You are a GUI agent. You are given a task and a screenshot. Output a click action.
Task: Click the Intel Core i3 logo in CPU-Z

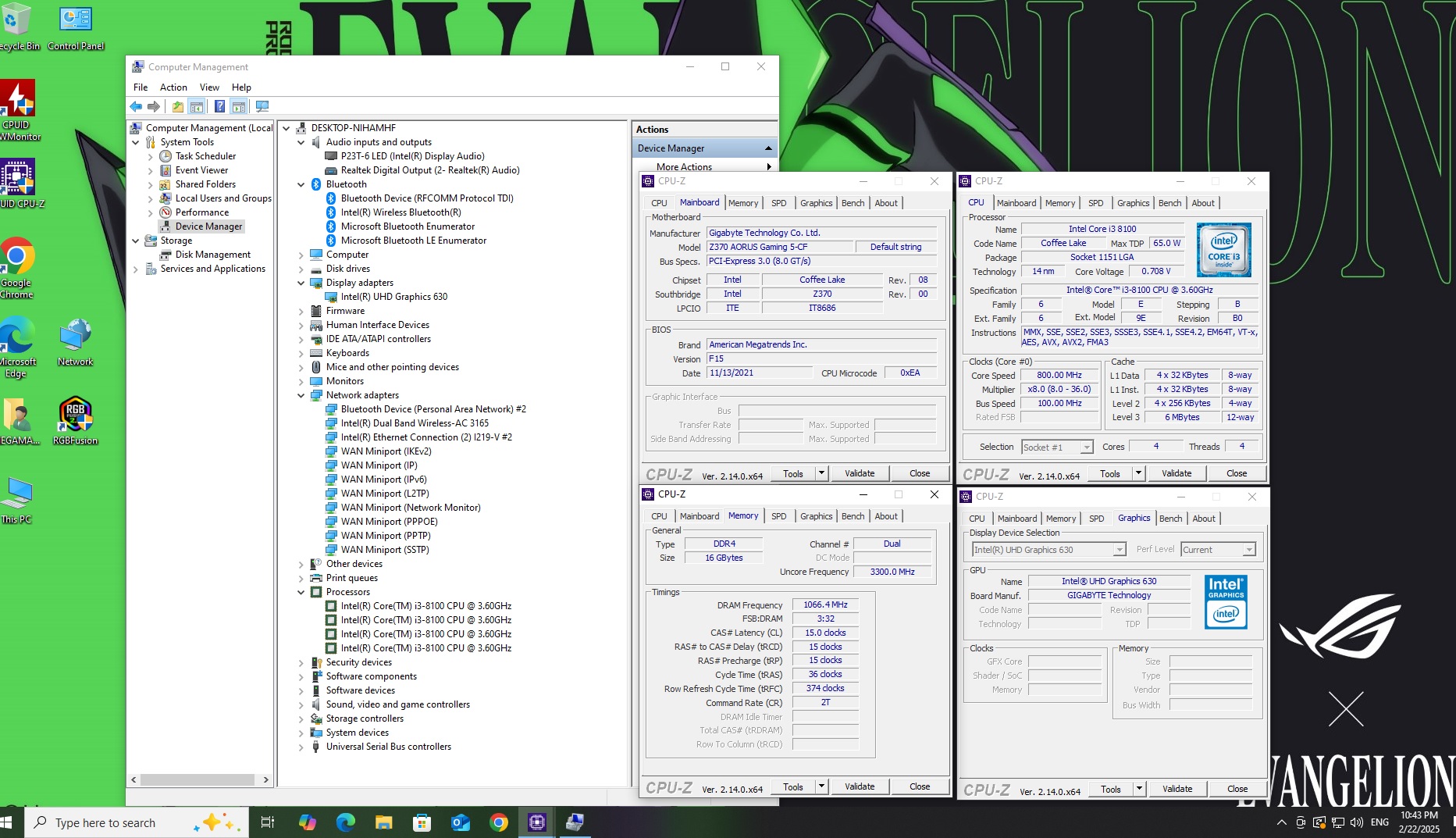(x=1224, y=250)
